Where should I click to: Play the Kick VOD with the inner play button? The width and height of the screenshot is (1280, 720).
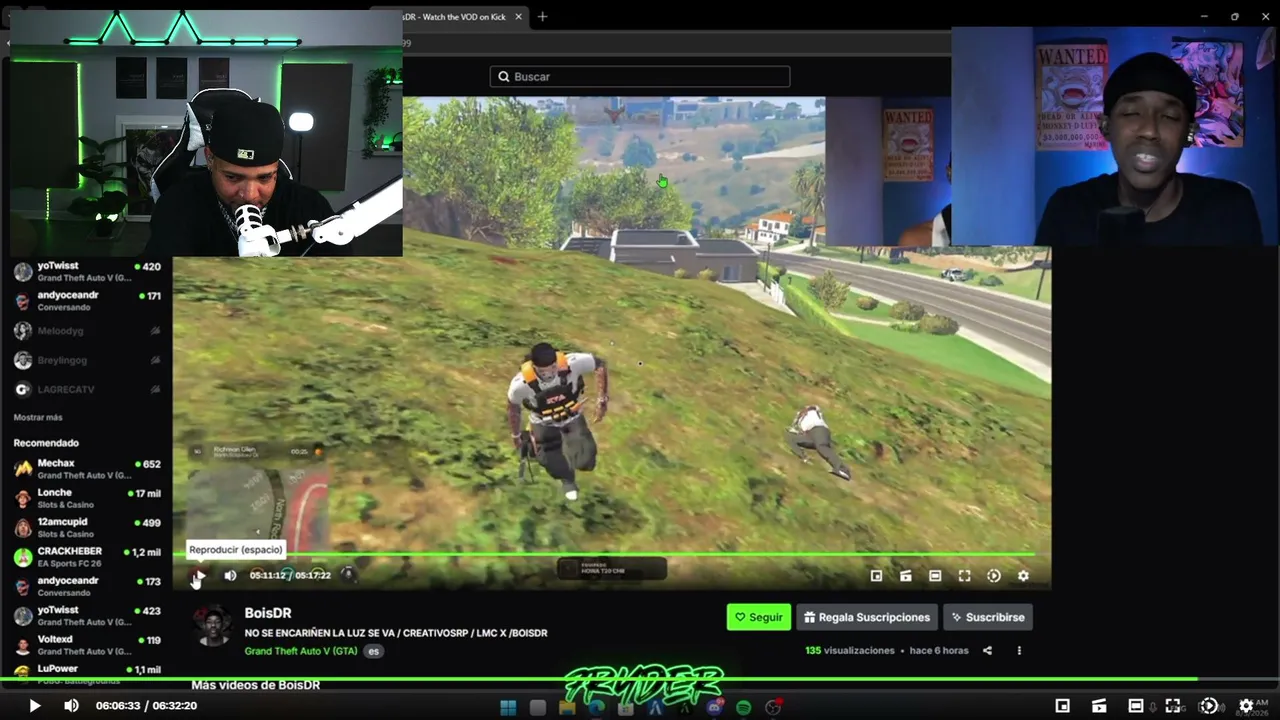[x=198, y=575]
